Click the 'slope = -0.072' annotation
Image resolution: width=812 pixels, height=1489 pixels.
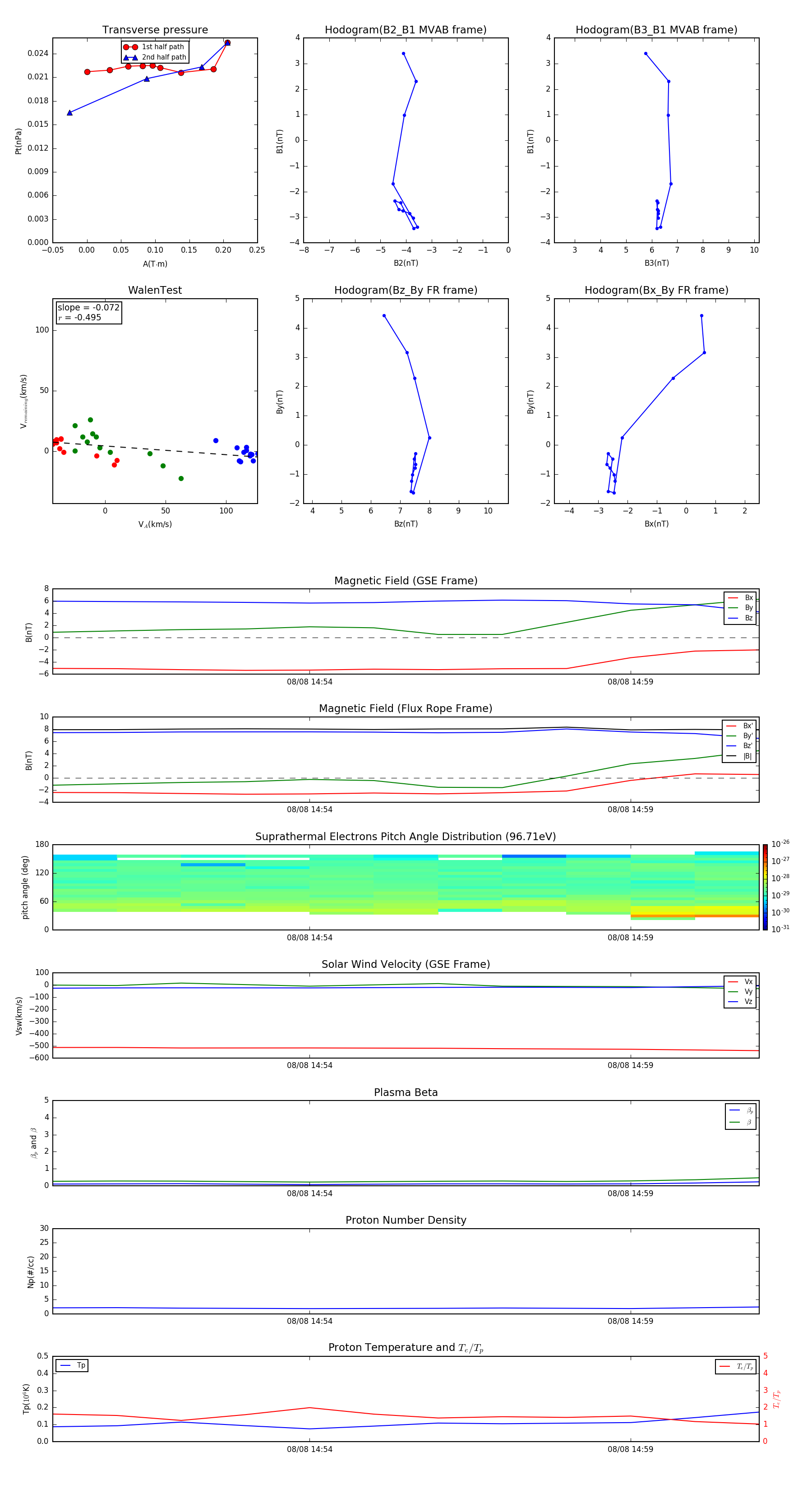pyautogui.click(x=88, y=308)
